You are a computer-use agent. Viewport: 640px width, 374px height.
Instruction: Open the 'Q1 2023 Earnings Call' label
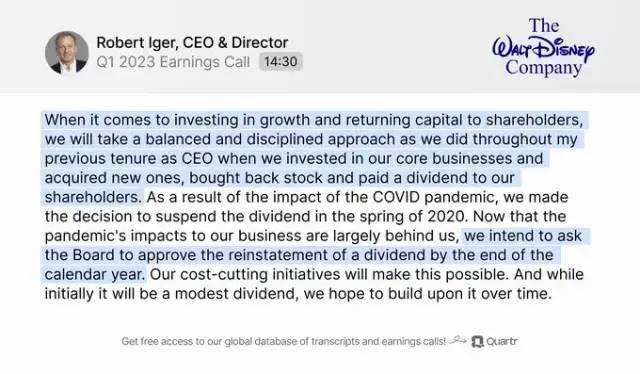pos(173,62)
